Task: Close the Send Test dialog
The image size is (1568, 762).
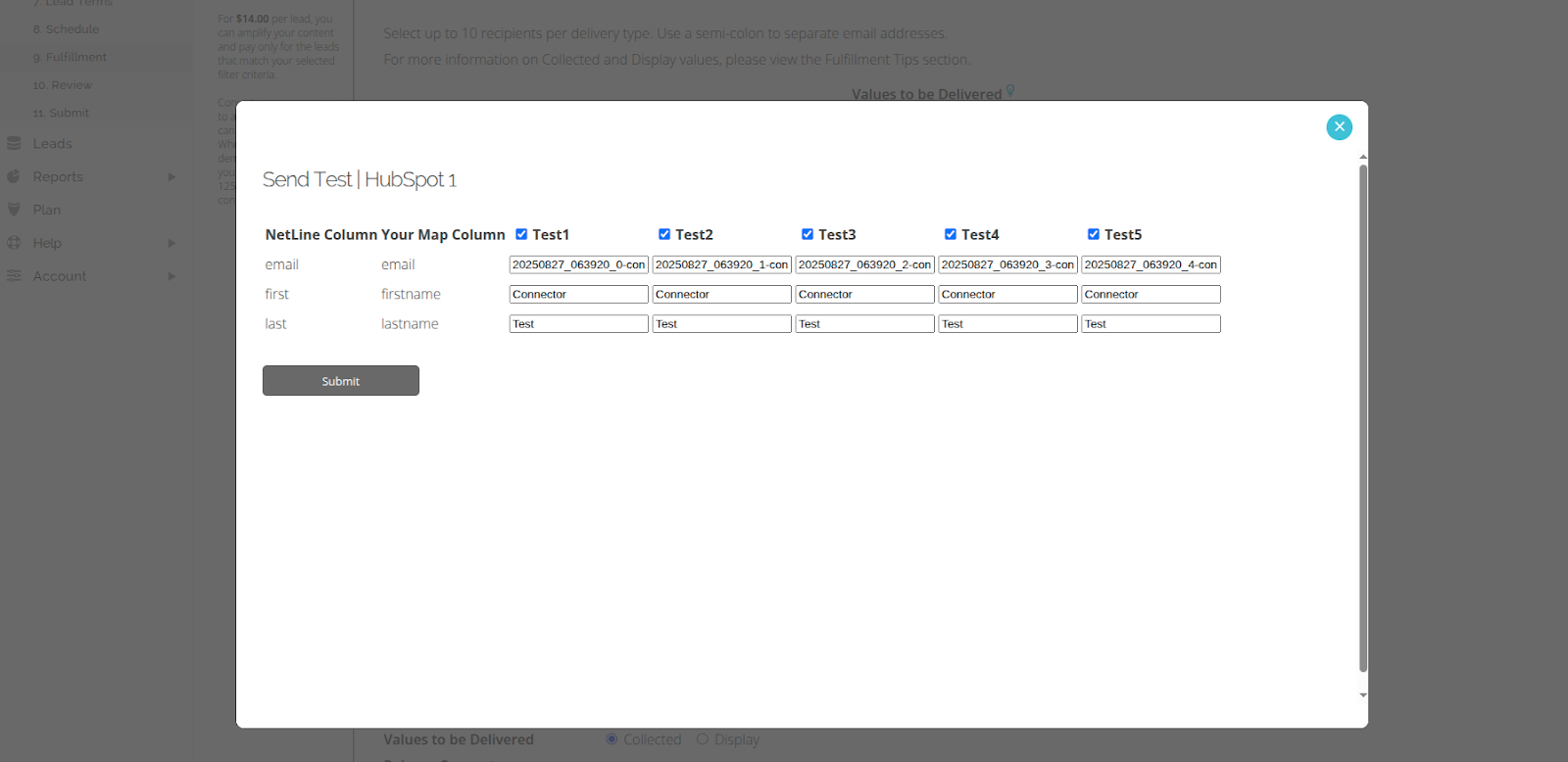Action: (1339, 127)
